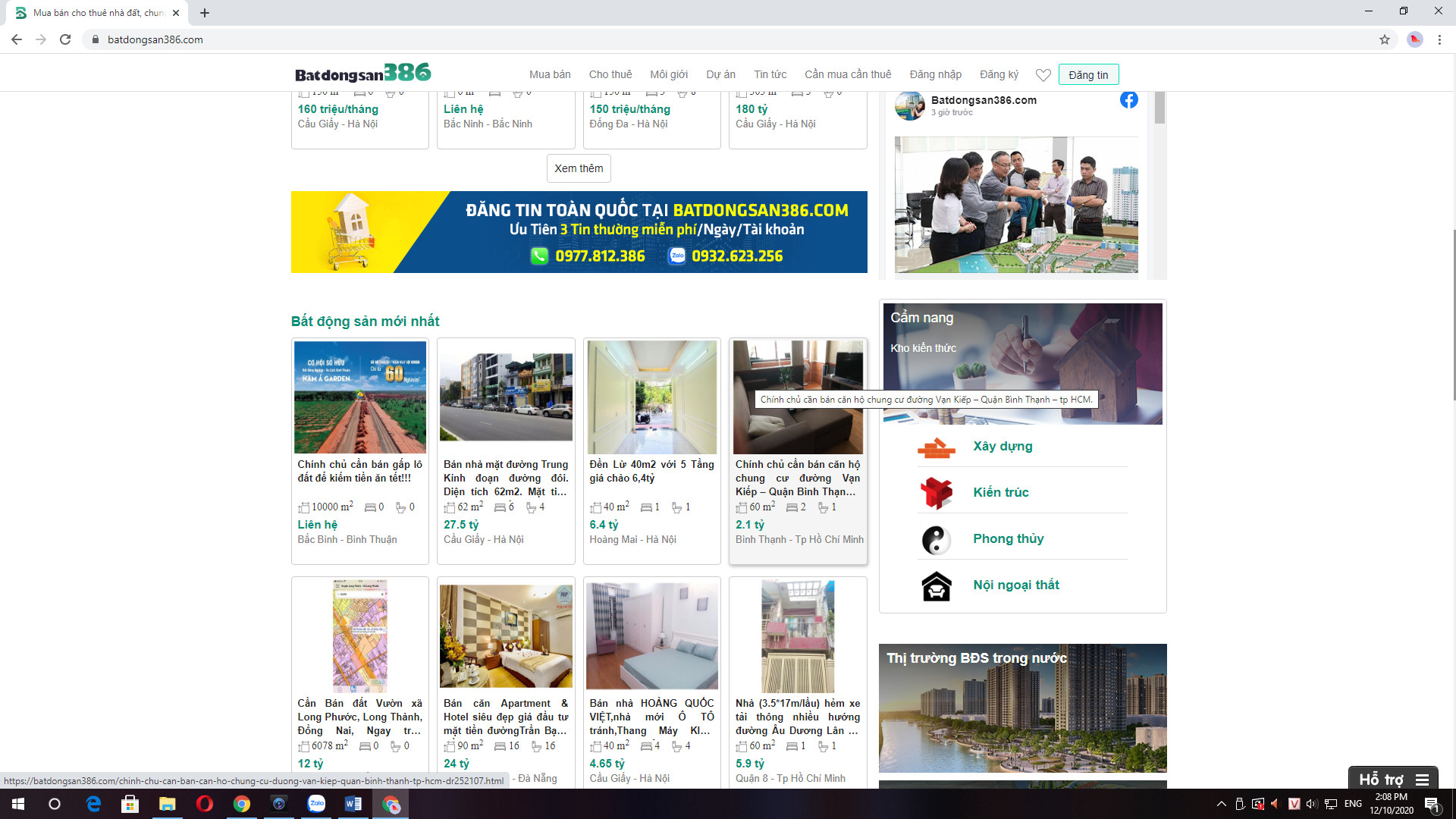The image size is (1456, 819).
Task: Open the Long Phước land map thumbnail
Action: pos(360,636)
